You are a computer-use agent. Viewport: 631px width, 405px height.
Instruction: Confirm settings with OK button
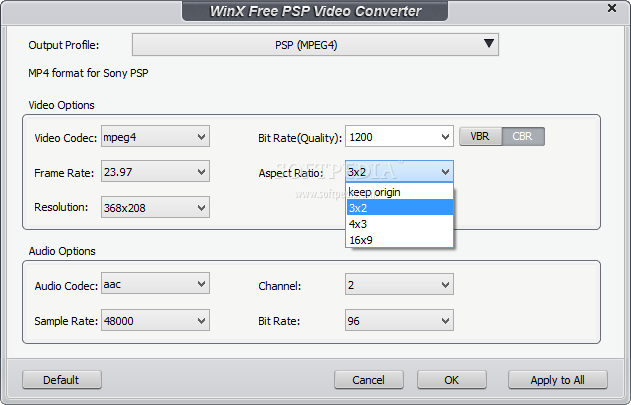pos(452,380)
